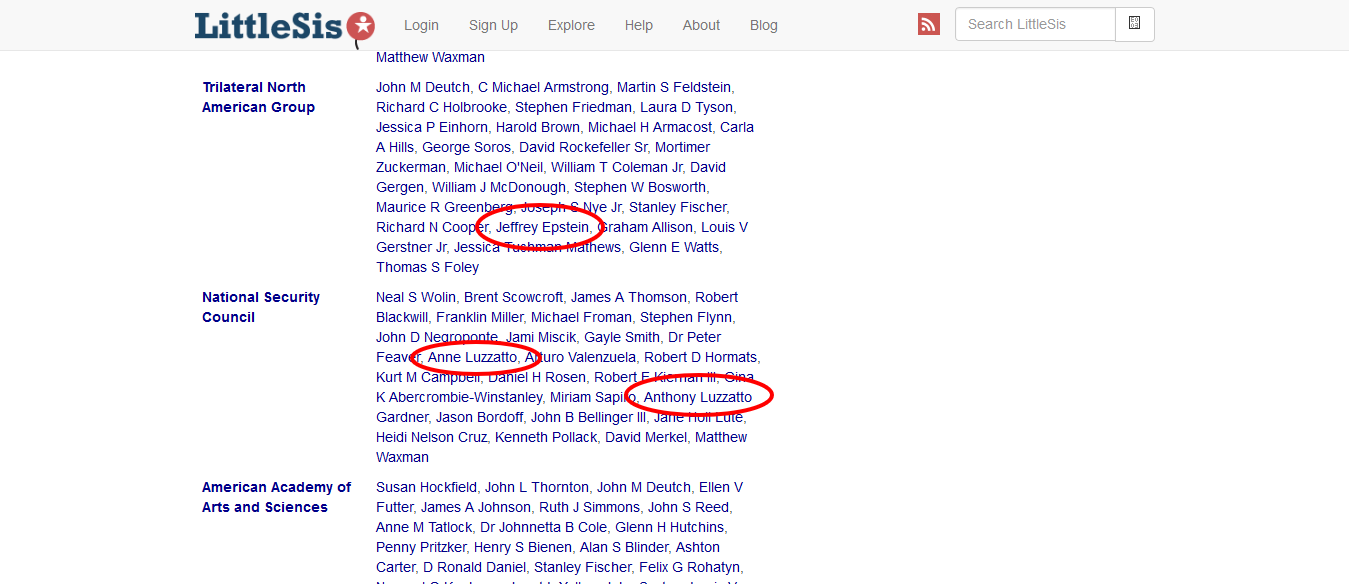Focus the Search LittleSis field
This screenshot has height=584, width=1349.
[1035, 24]
